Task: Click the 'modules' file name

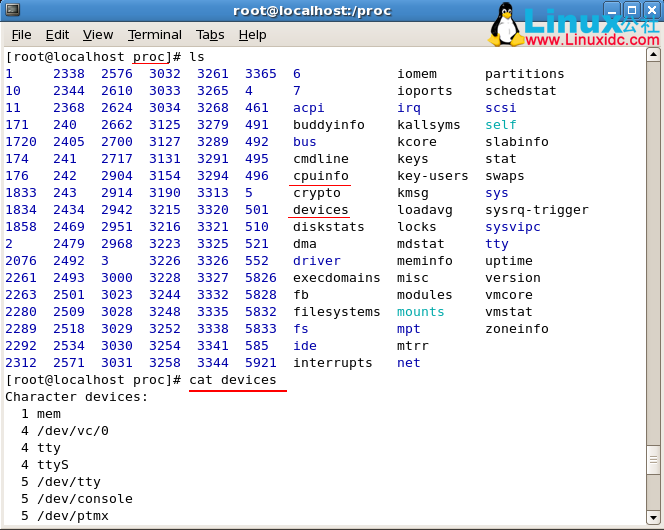Action: (x=425, y=295)
